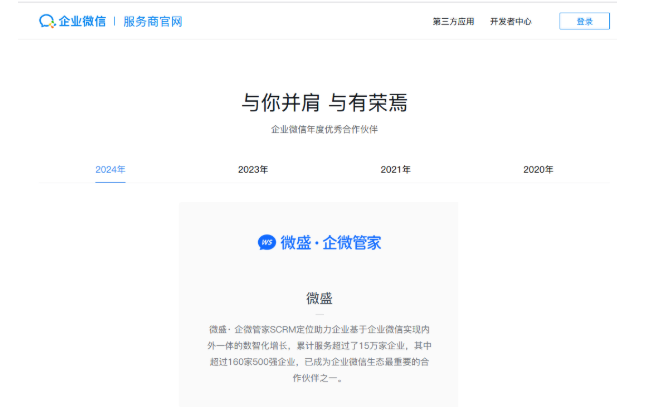Click the heading 与你并肩 与有荣焉
The height and width of the screenshot is (407, 653).
[324, 102]
